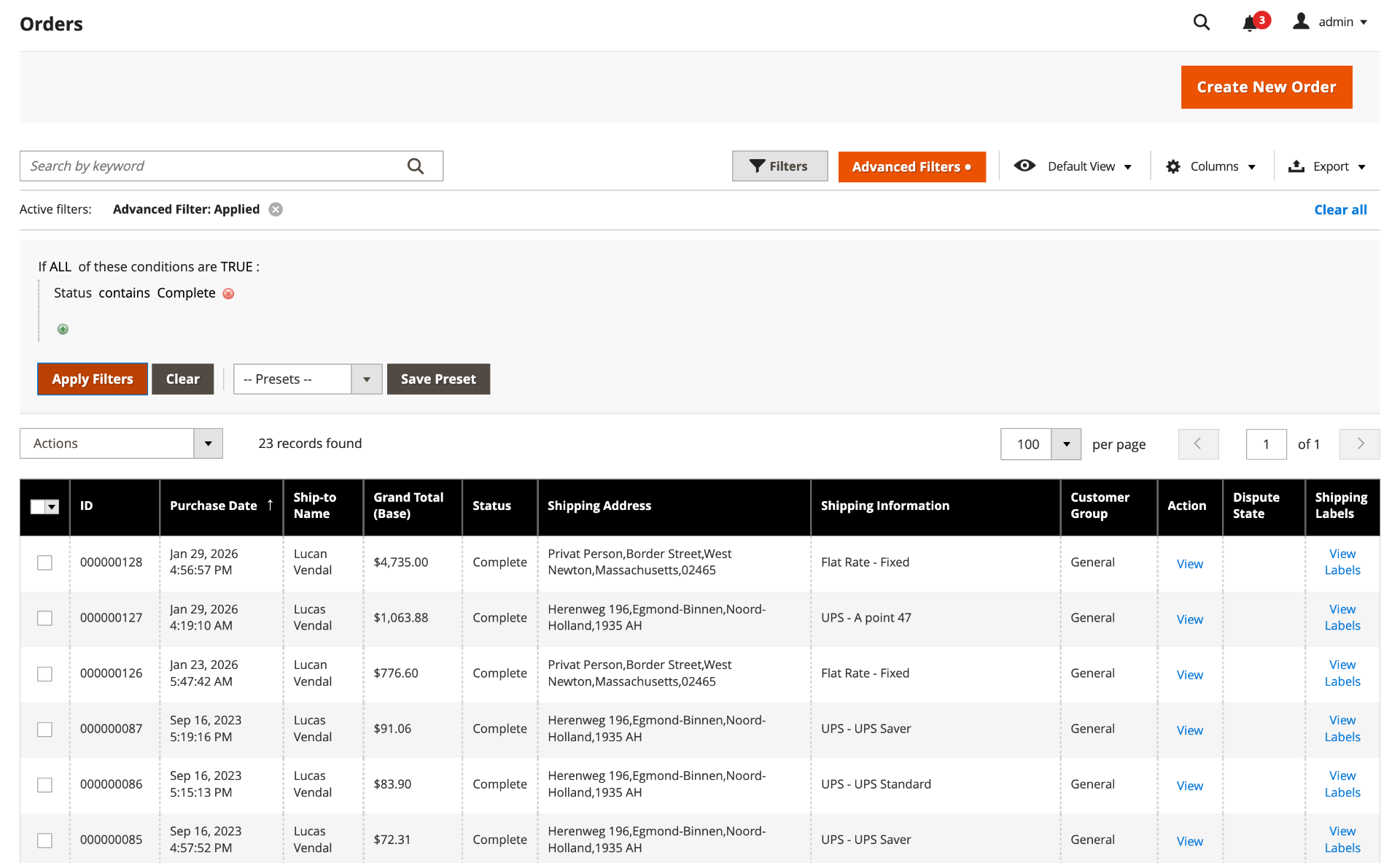Screen dimensions: 1400x863
Task: Open the select-all options dropdown arrow
Action: click(52, 506)
